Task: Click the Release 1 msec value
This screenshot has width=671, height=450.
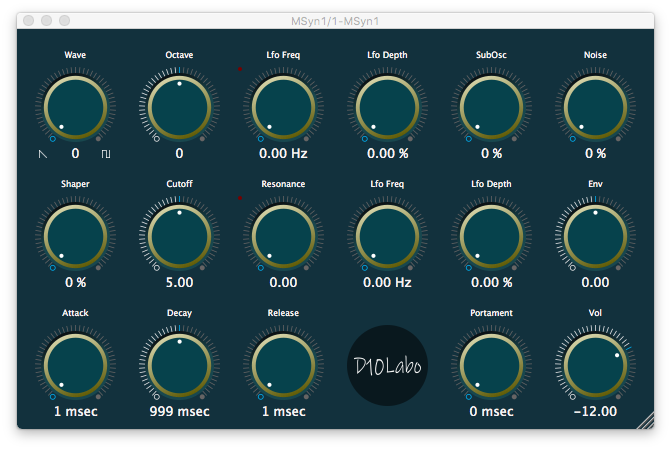Action: pos(283,412)
